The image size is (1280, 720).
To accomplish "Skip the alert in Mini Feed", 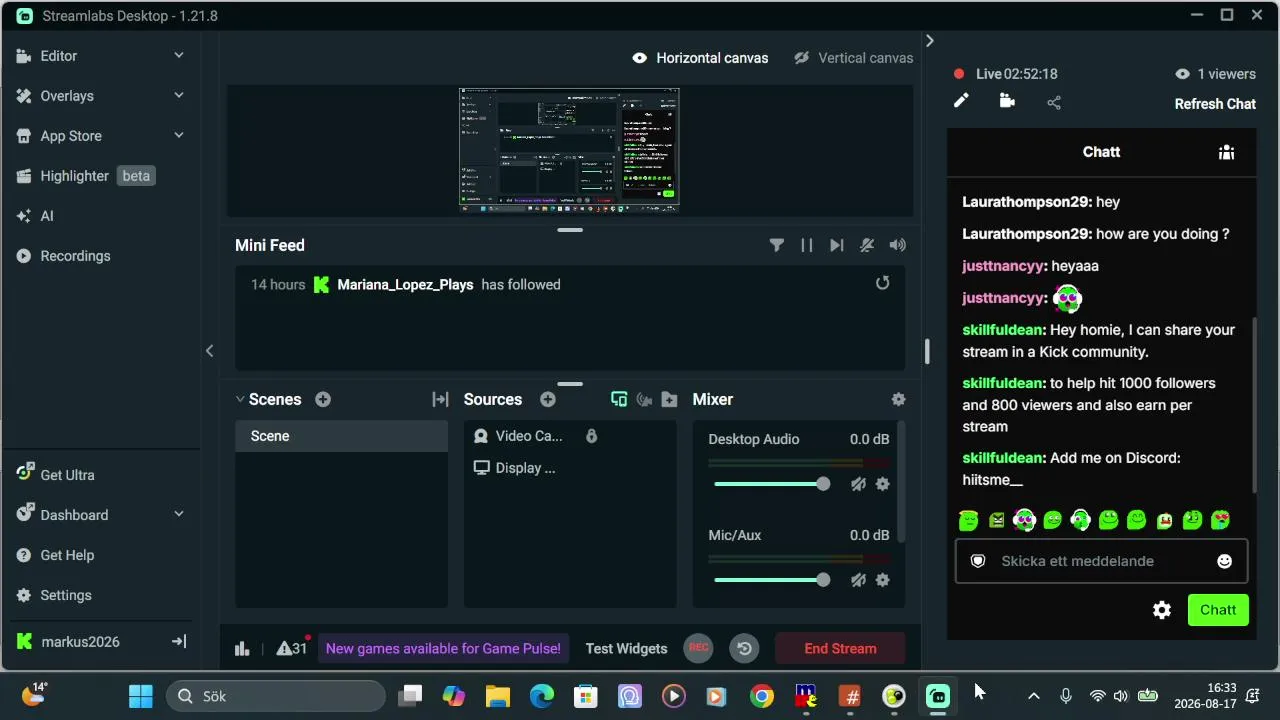I will click(837, 245).
